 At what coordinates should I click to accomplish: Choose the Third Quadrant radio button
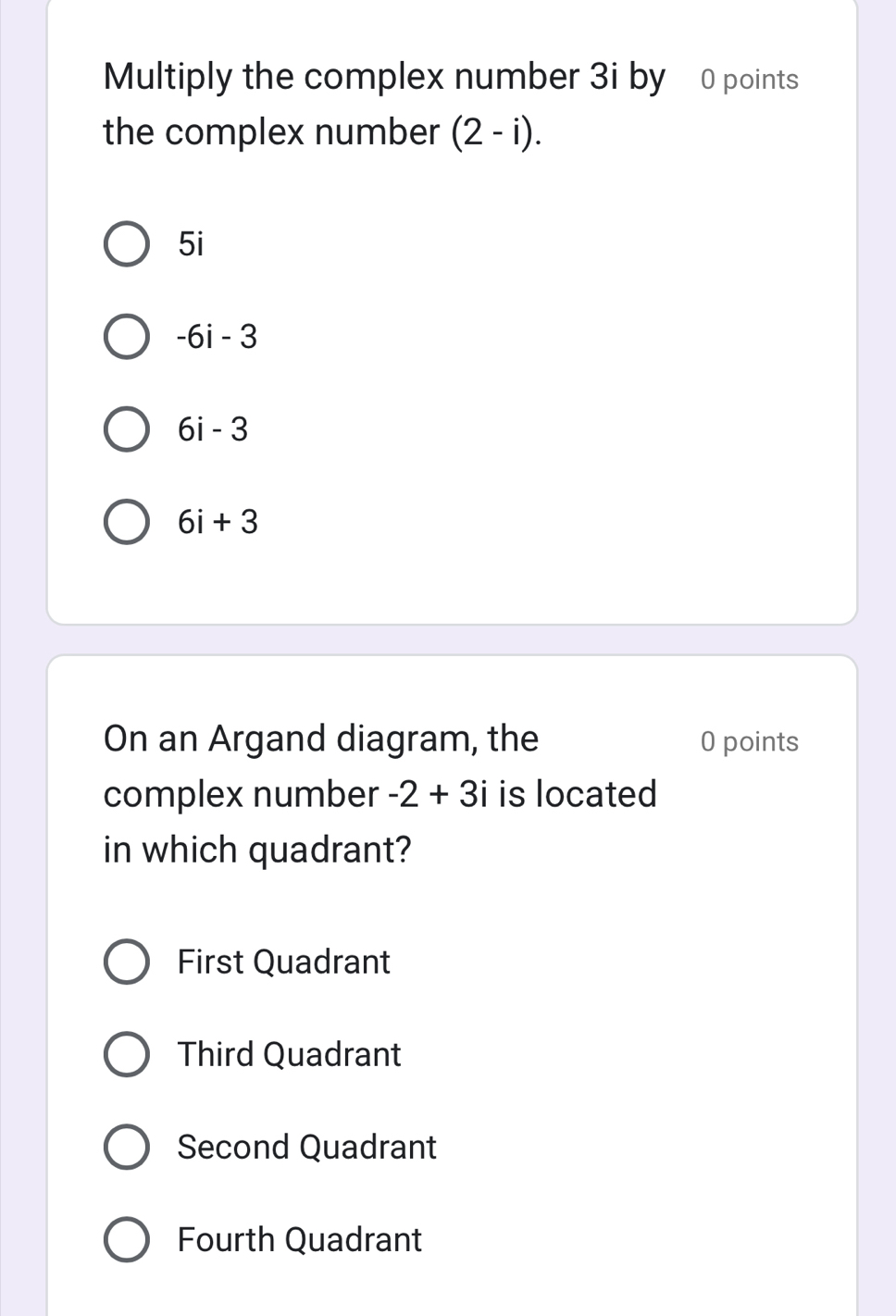[126, 1055]
